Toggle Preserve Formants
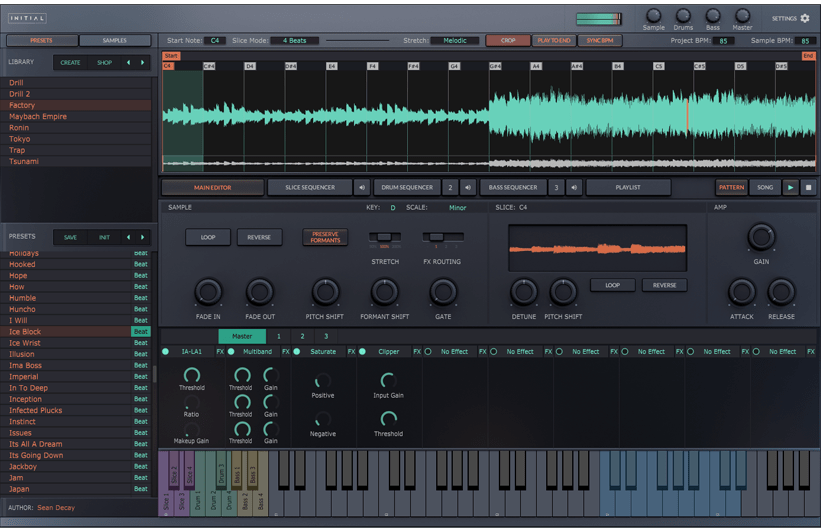 pos(325,237)
